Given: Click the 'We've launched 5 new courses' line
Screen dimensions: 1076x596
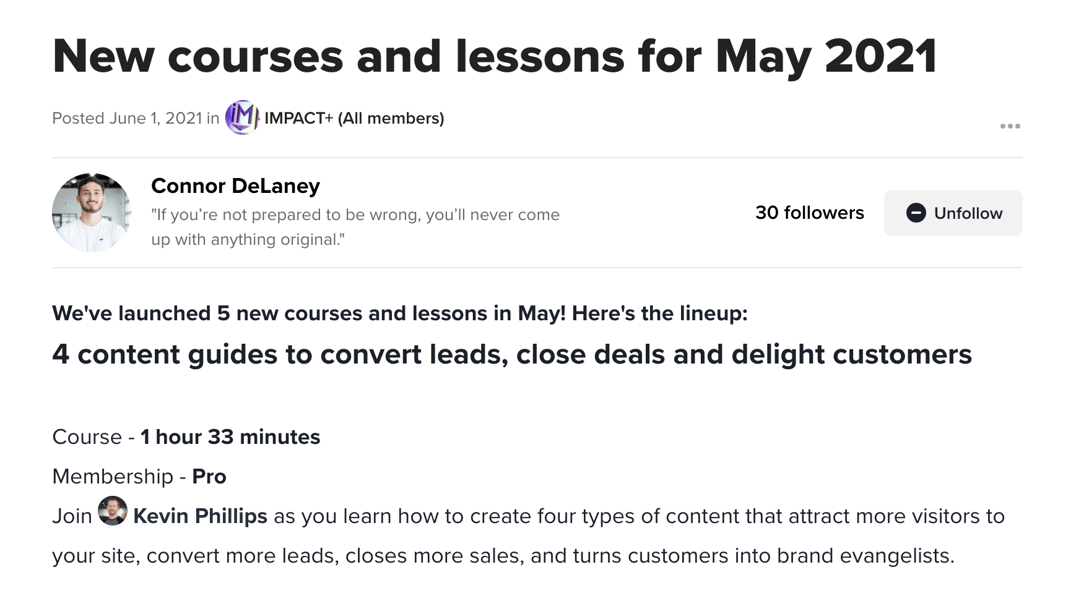Looking at the screenshot, I should (399, 313).
